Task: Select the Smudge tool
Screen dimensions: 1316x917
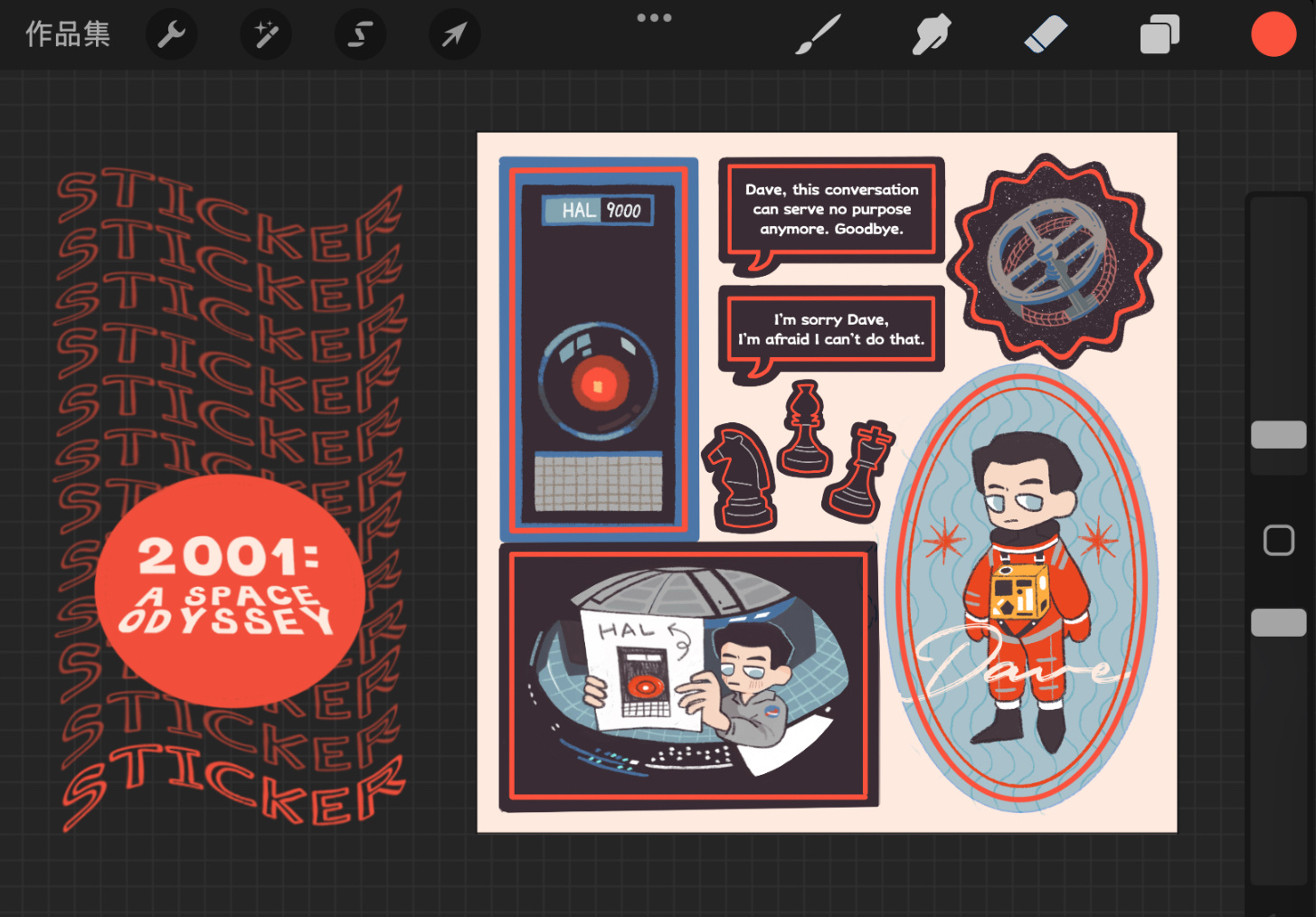Action: pos(932,34)
